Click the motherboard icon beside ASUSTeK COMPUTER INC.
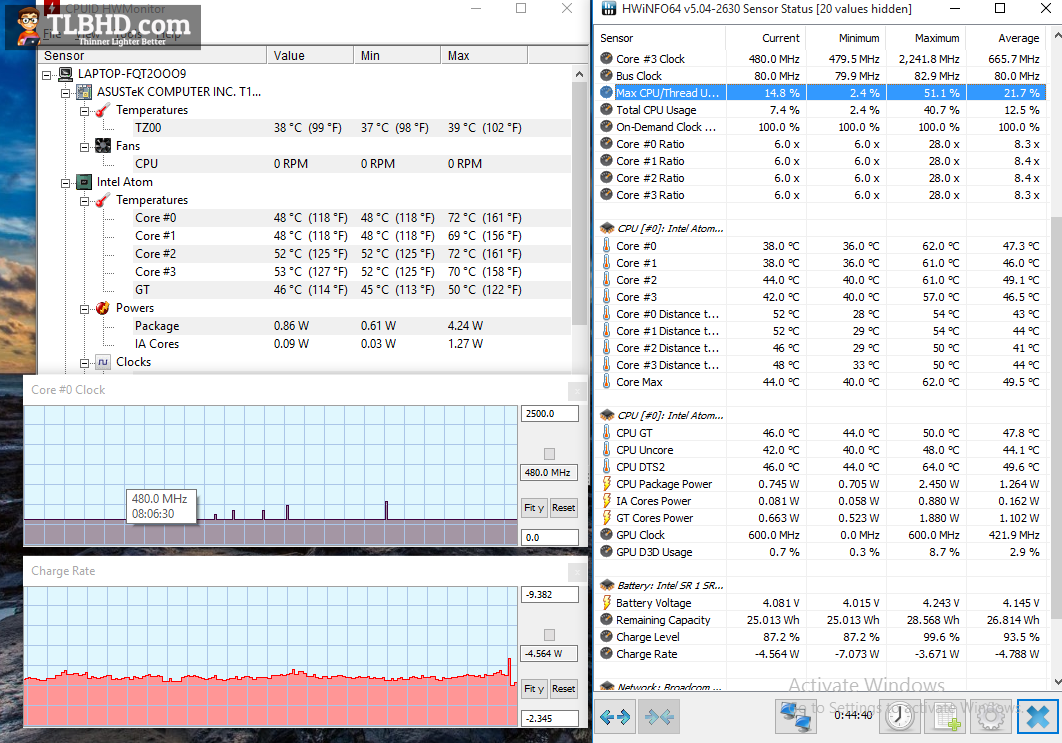Image resolution: width=1062 pixels, height=743 pixels. click(85, 91)
